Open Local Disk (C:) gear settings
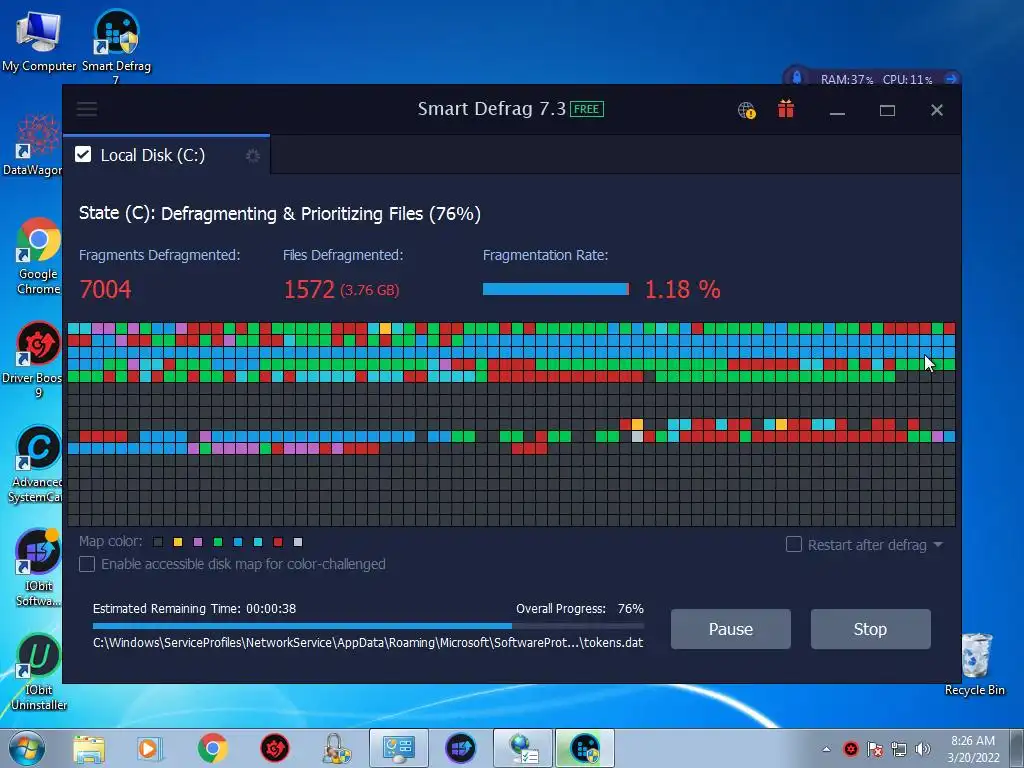The image size is (1024, 768). (x=253, y=155)
